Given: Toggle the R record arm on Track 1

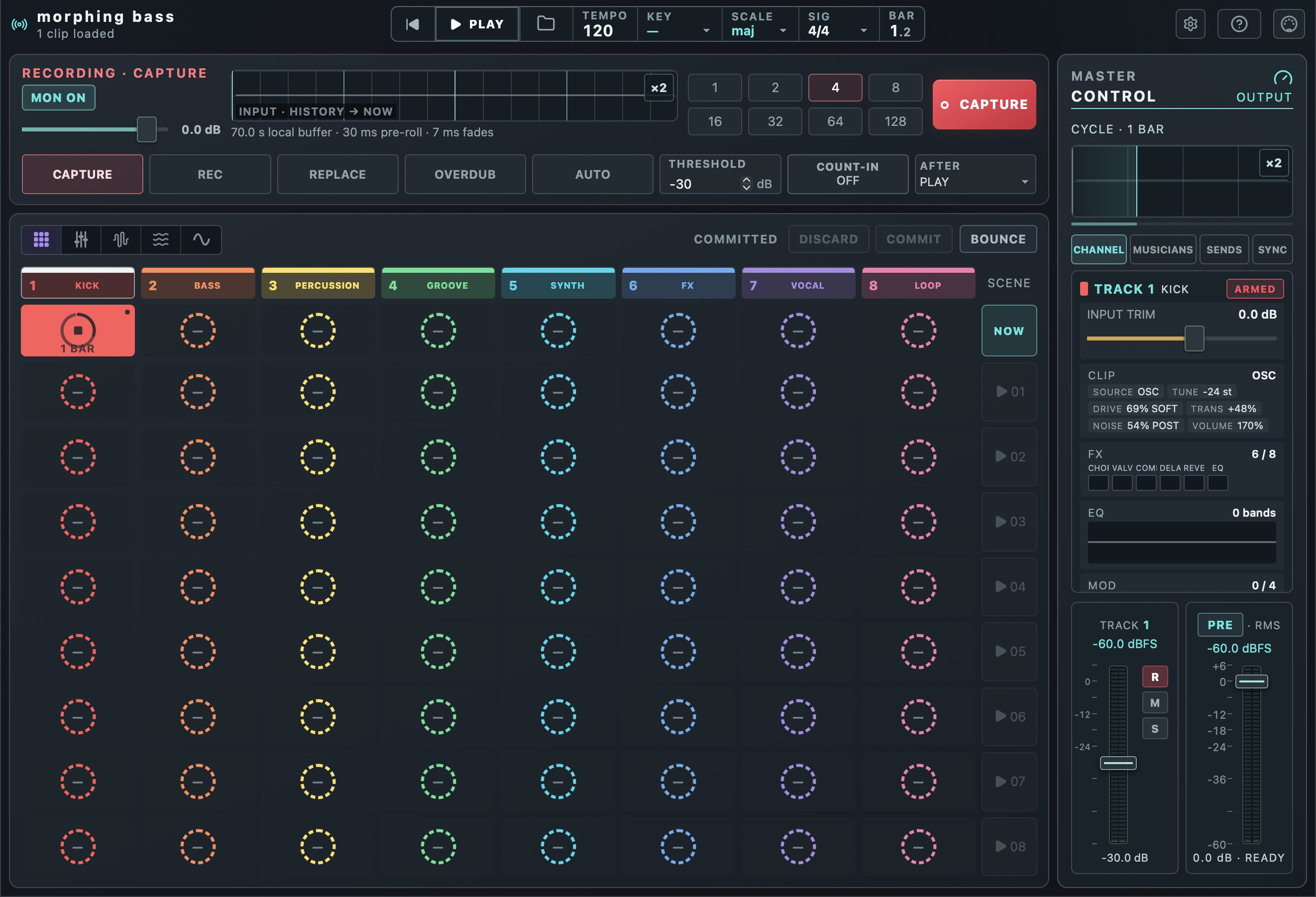Looking at the screenshot, I should pos(1155,677).
